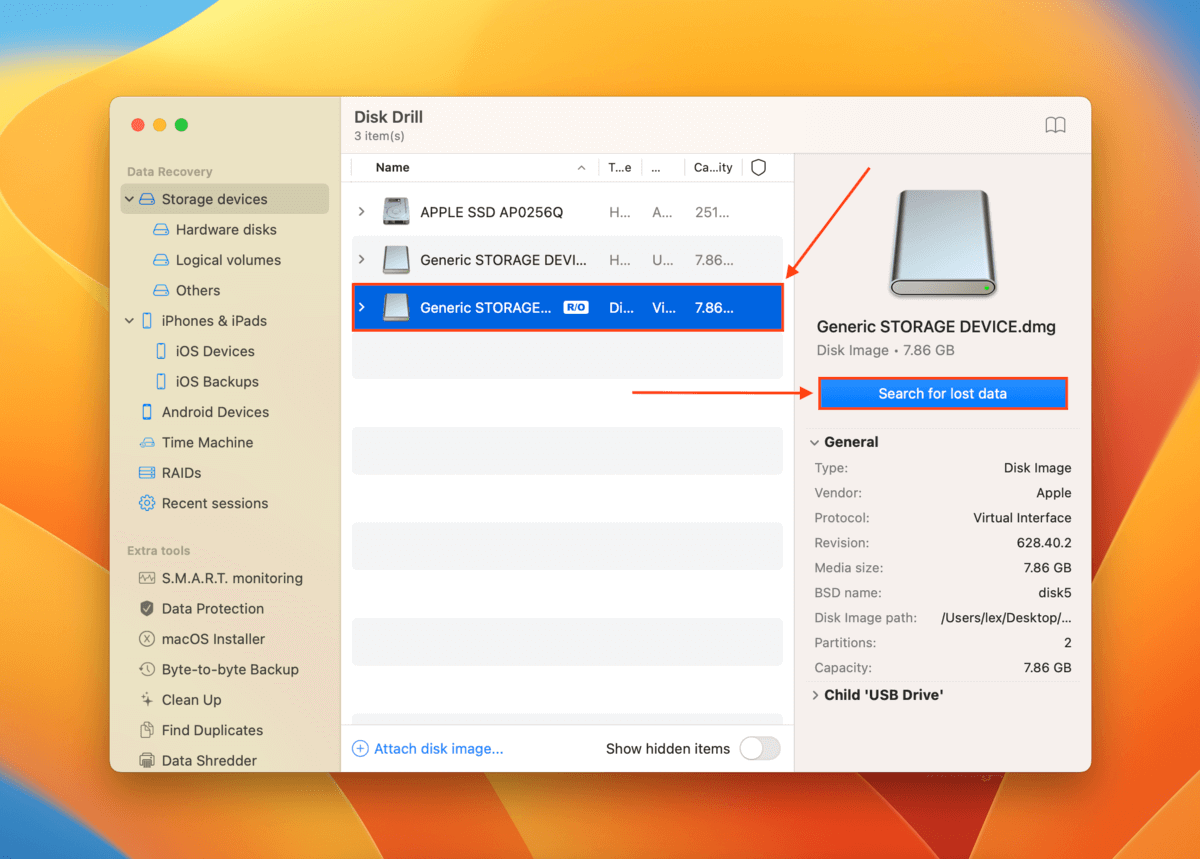Click the Find Duplicates icon
Screen dimensions: 1200x859
pos(147,730)
